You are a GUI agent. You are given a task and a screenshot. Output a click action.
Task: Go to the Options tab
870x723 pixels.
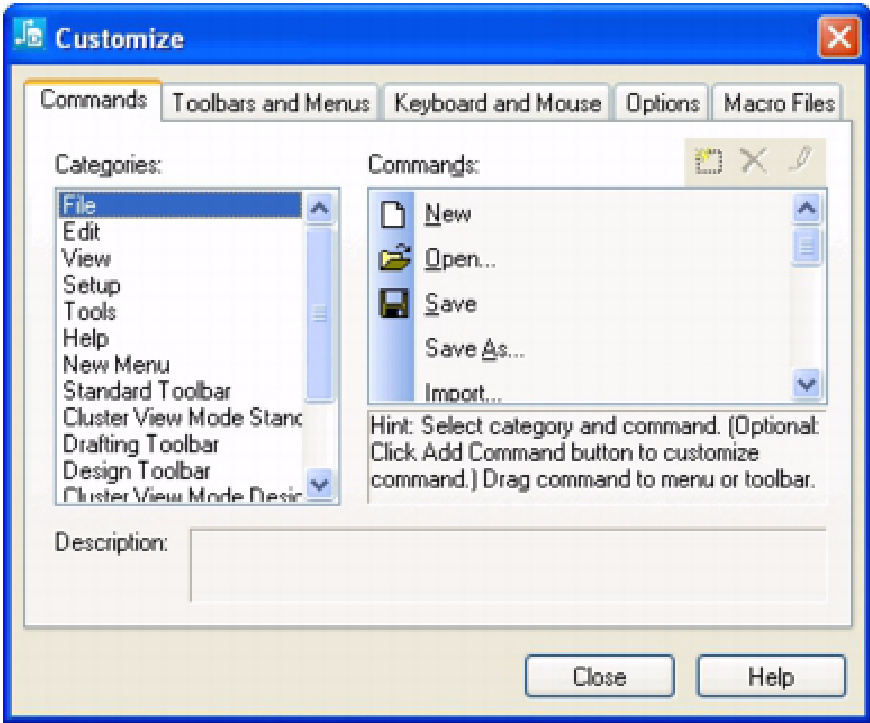(x=662, y=103)
